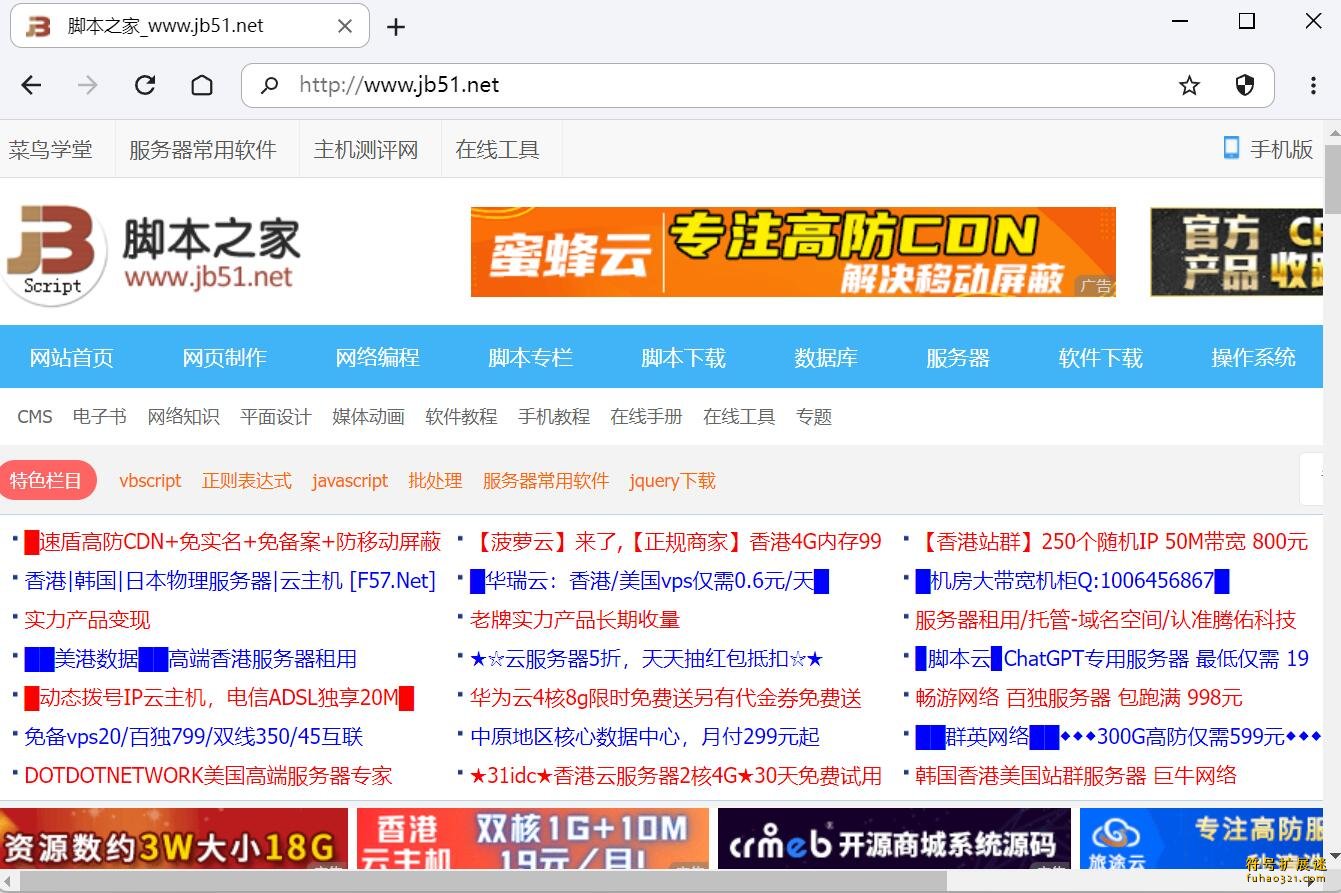Open 手机教程 sub-navigation link

point(554,417)
